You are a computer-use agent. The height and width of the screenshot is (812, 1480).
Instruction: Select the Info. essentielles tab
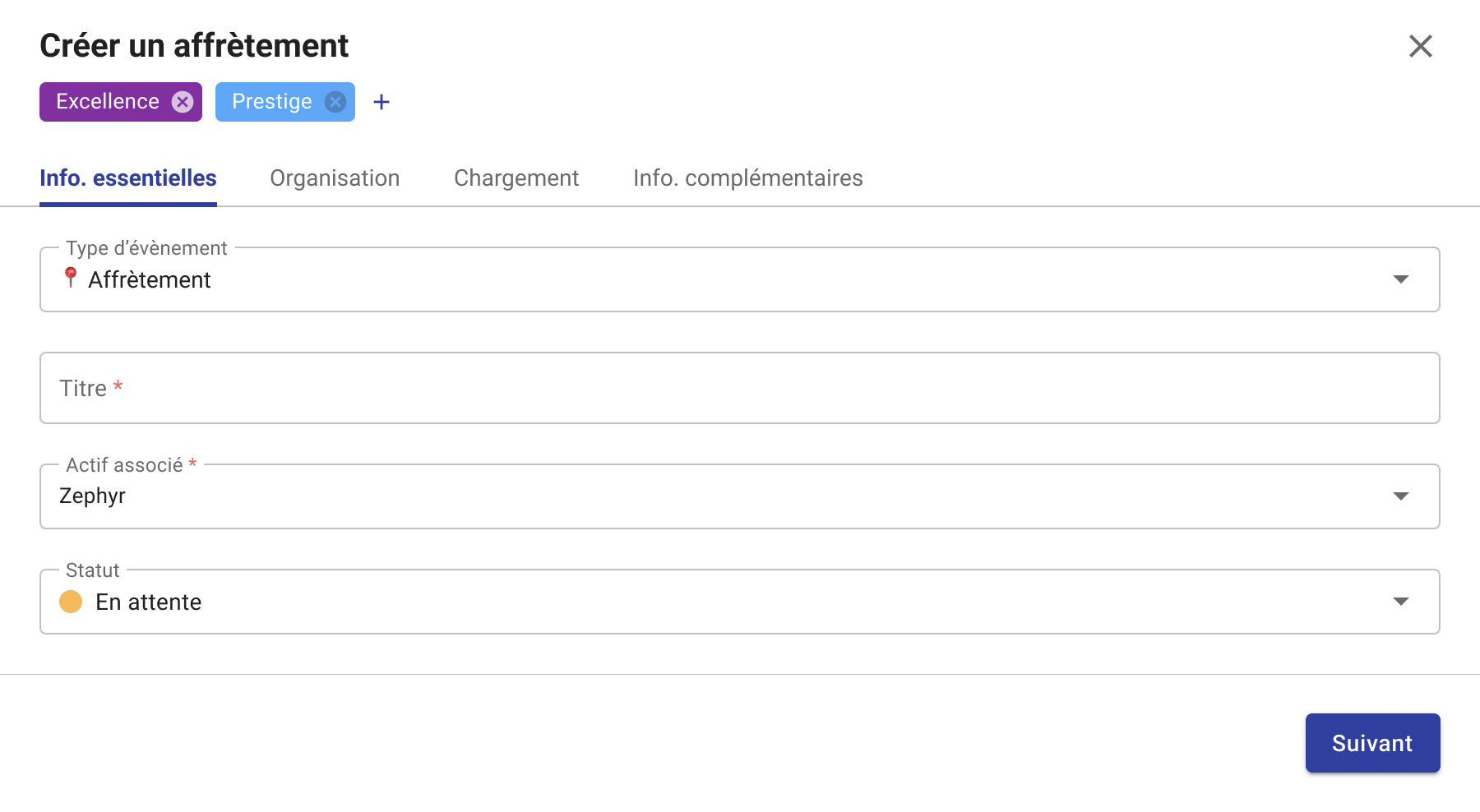128,178
